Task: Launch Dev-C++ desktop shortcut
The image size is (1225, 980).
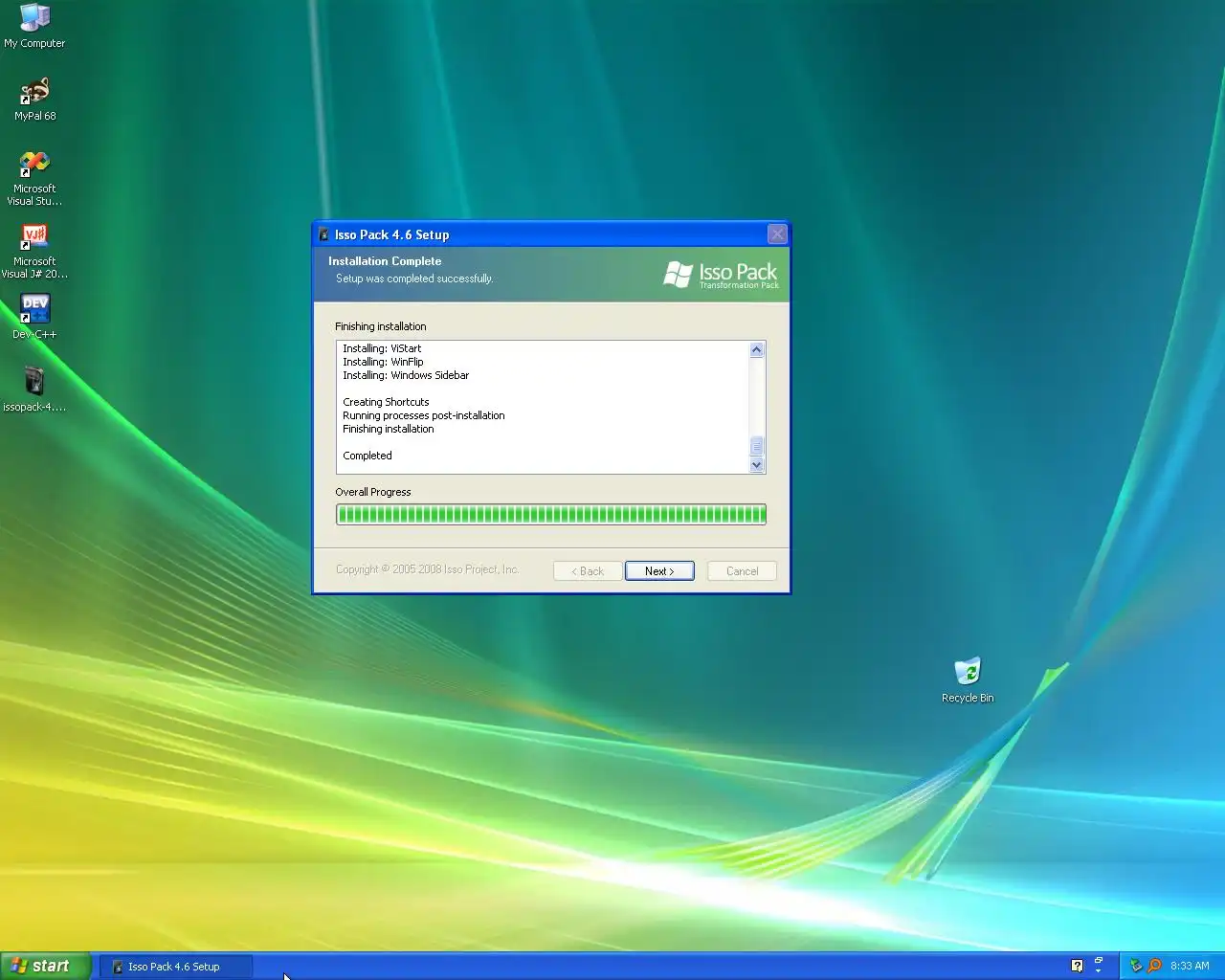Action: point(34,317)
